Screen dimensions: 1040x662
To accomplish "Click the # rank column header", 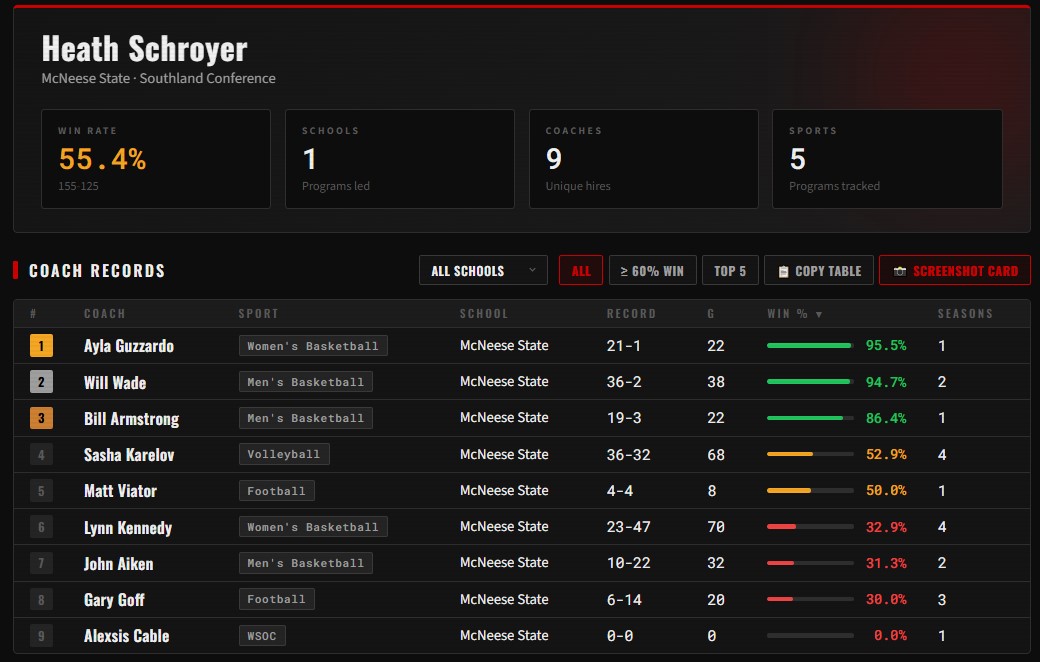I will click(x=33, y=314).
